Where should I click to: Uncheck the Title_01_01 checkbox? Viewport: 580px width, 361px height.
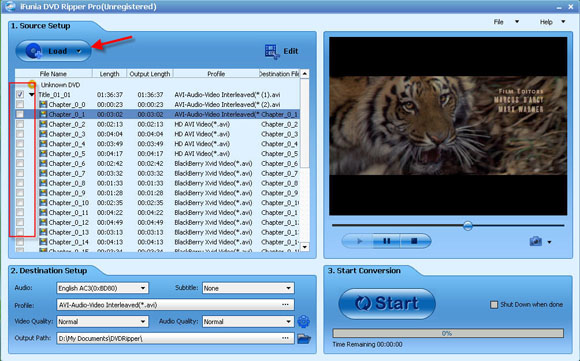coord(20,95)
